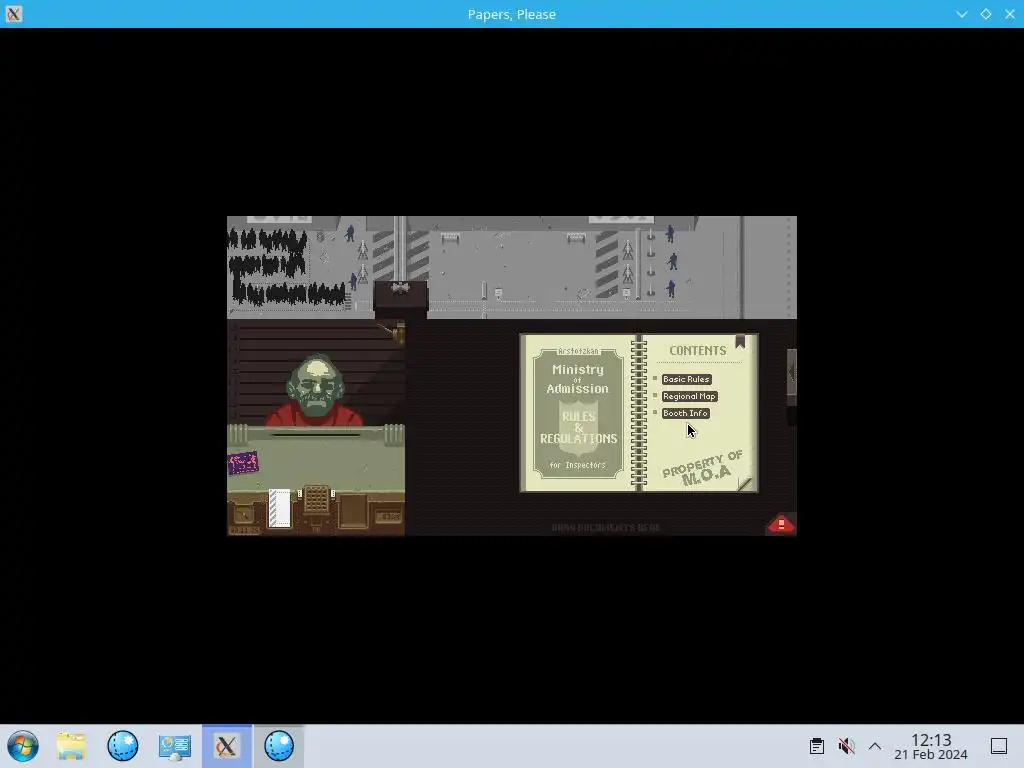Viewport: 1024px width, 768px height.
Task: Click the show desktop button
Action: tap(999, 746)
